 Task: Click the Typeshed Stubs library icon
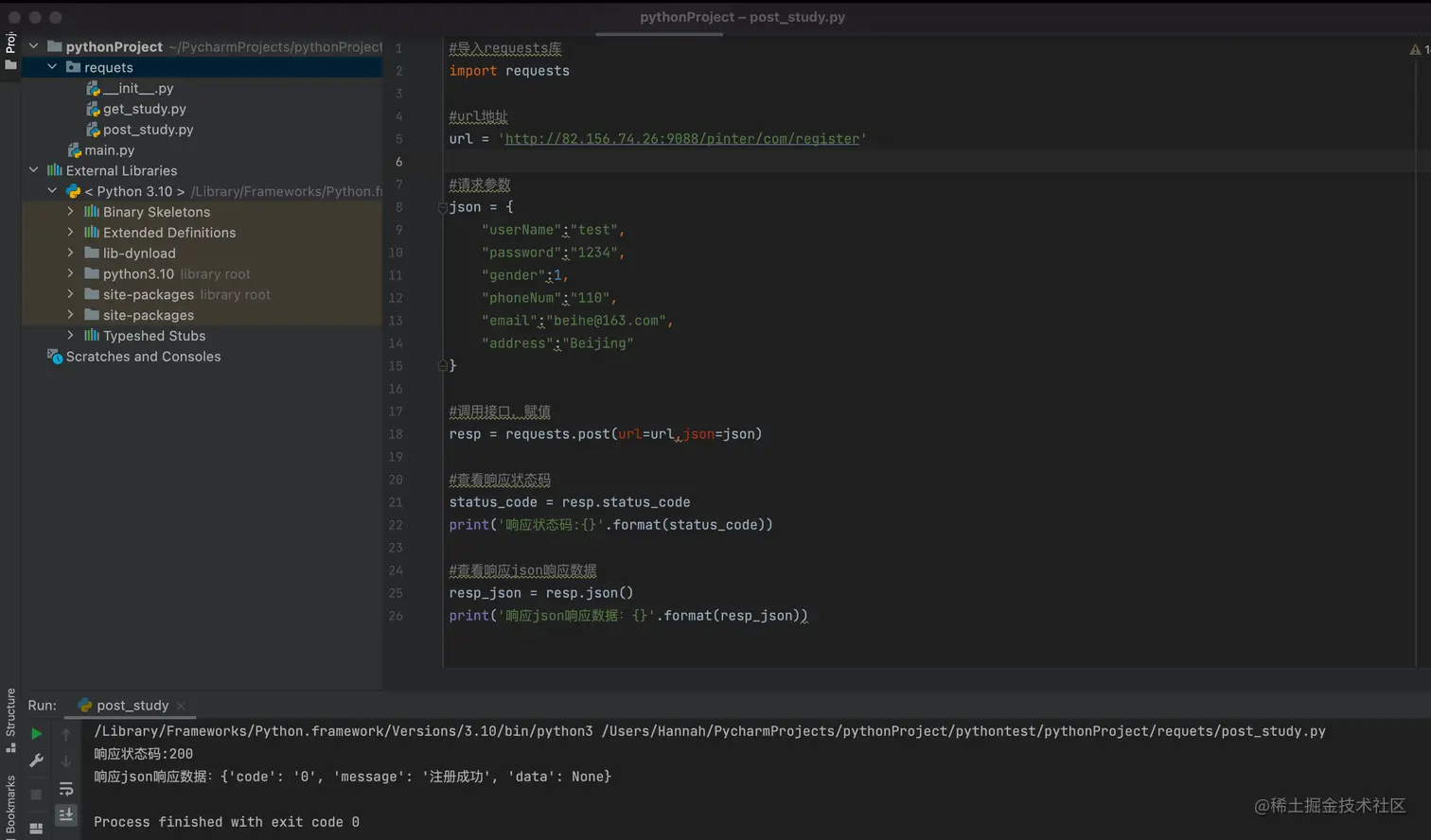tap(92, 336)
